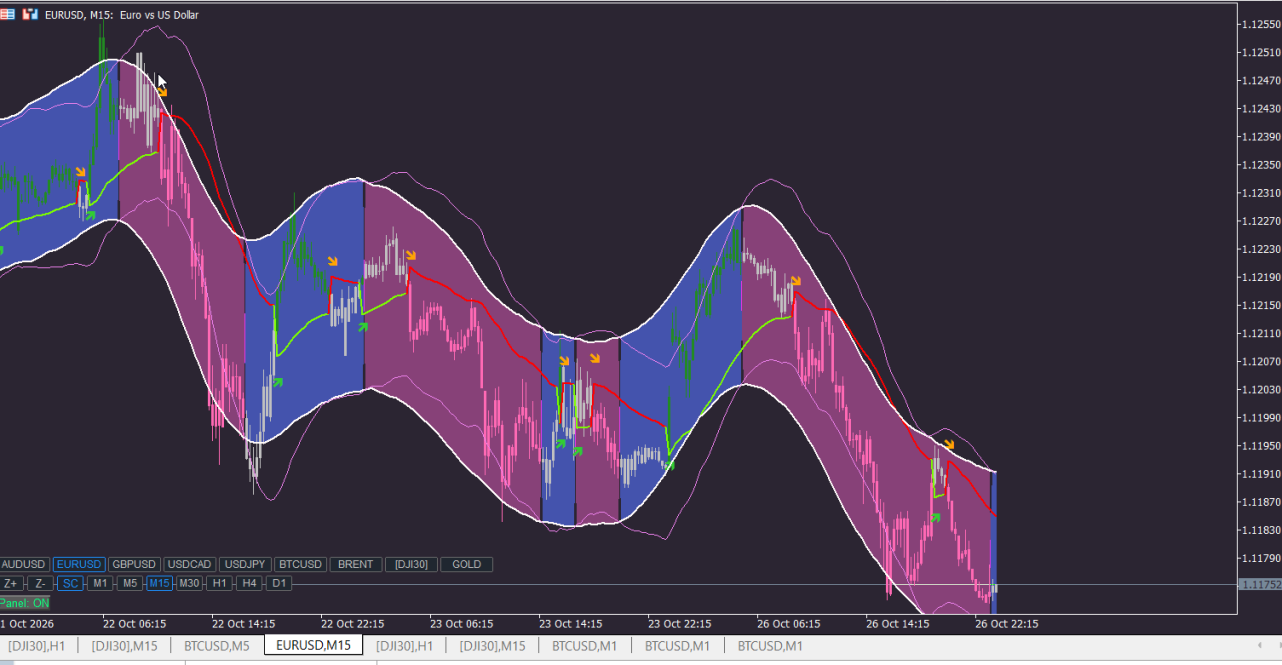The height and width of the screenshot is (665, 1282).
Task: Pick the [DJI30] symbol button in the panel
Action: (x=411, y=564)
